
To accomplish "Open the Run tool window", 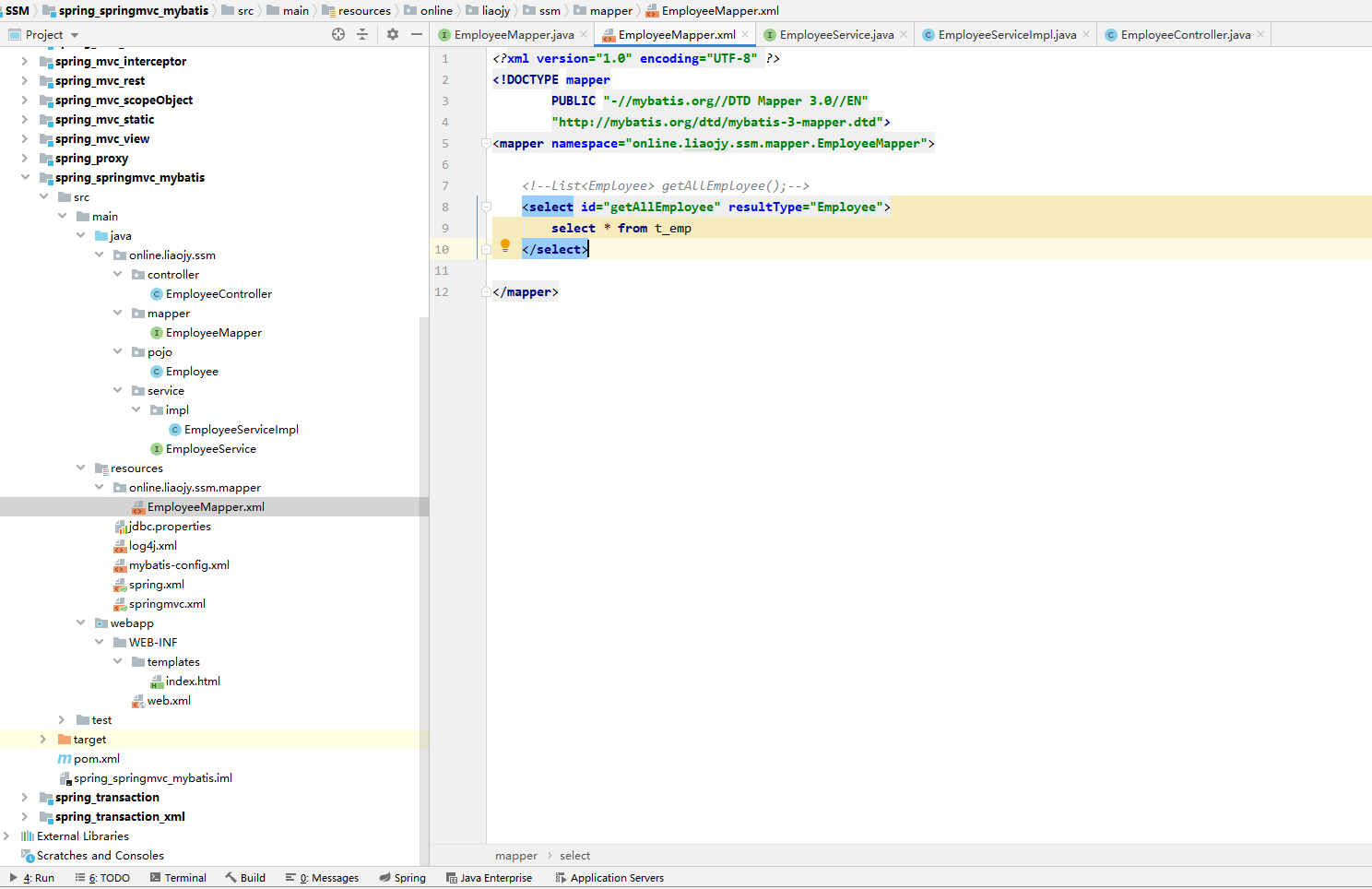I will click(x=31, y=878).
